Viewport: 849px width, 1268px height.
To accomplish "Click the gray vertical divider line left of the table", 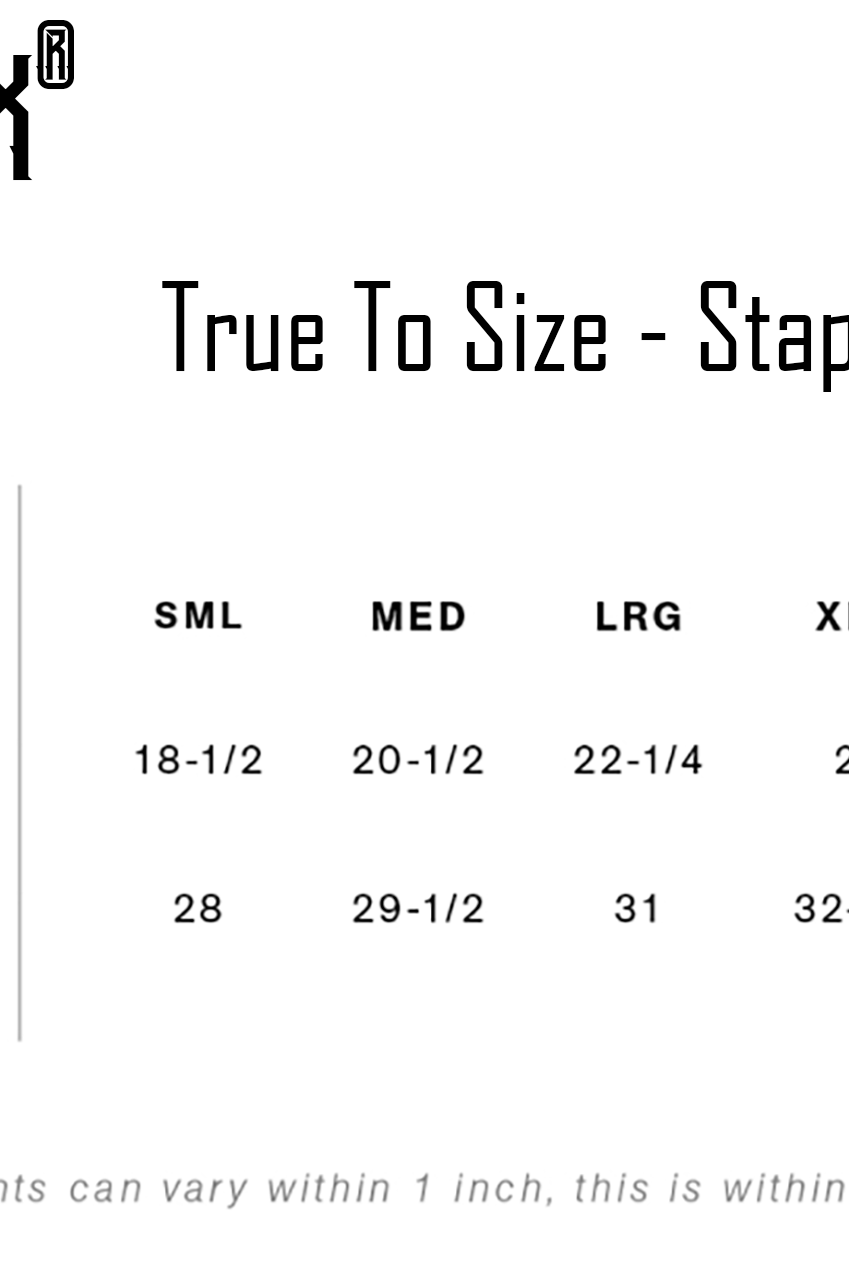I will [20, 762].
